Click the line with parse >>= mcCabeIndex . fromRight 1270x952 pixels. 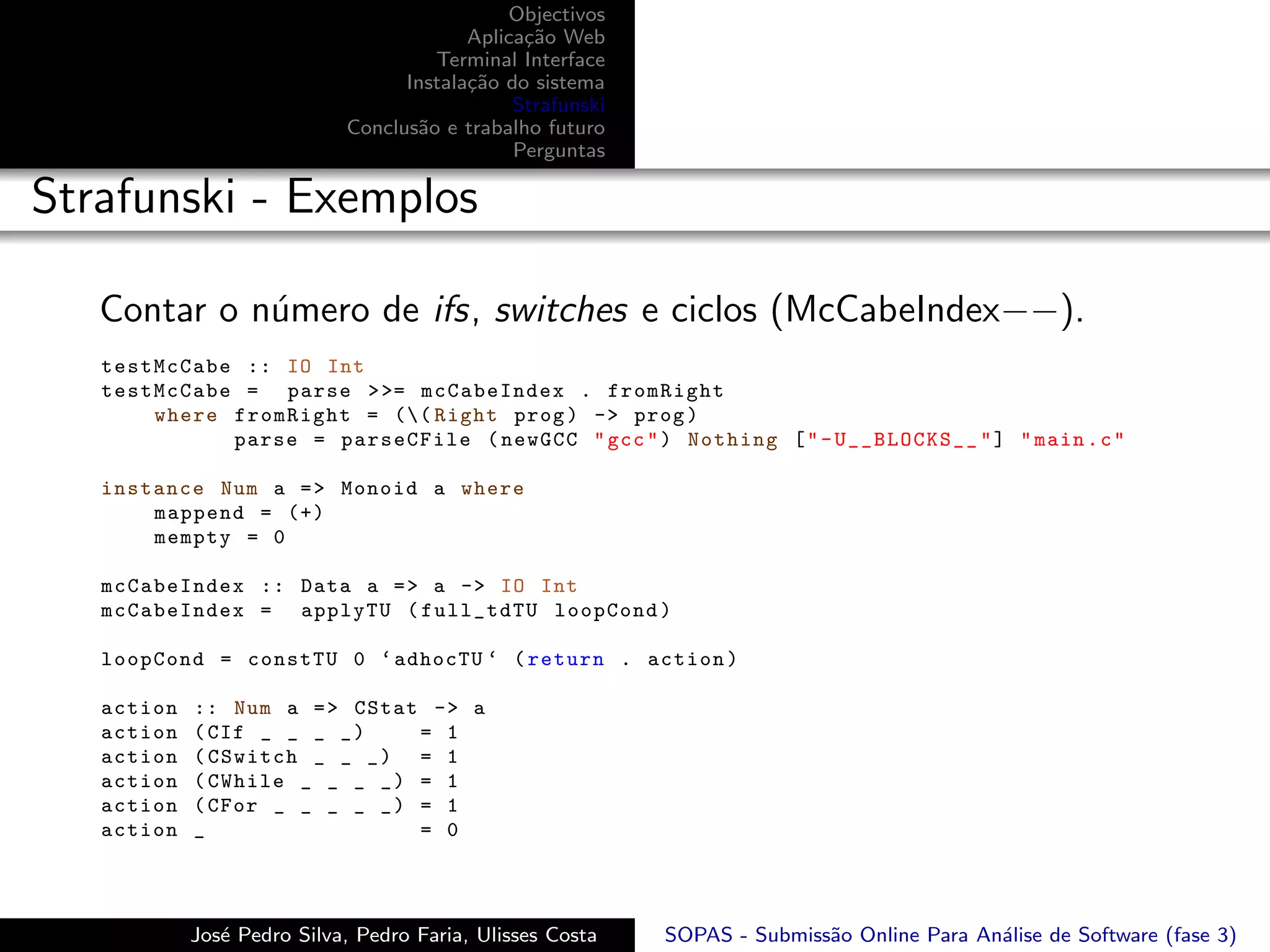coord(412,391)
